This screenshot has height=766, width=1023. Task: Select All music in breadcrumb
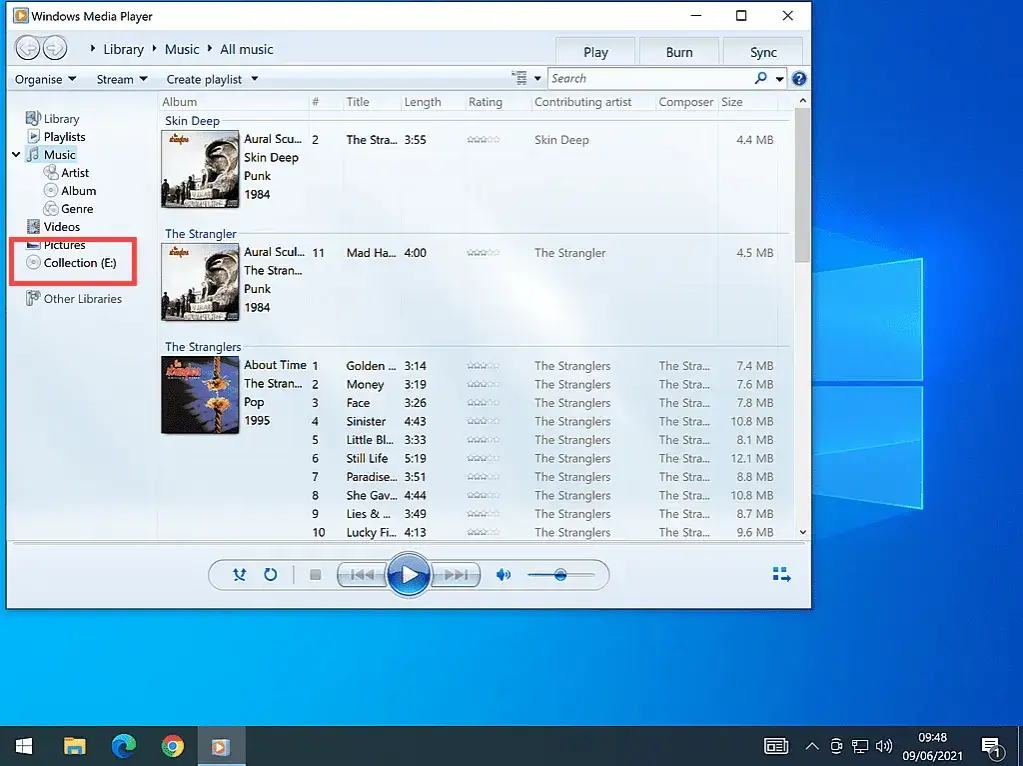247,50
